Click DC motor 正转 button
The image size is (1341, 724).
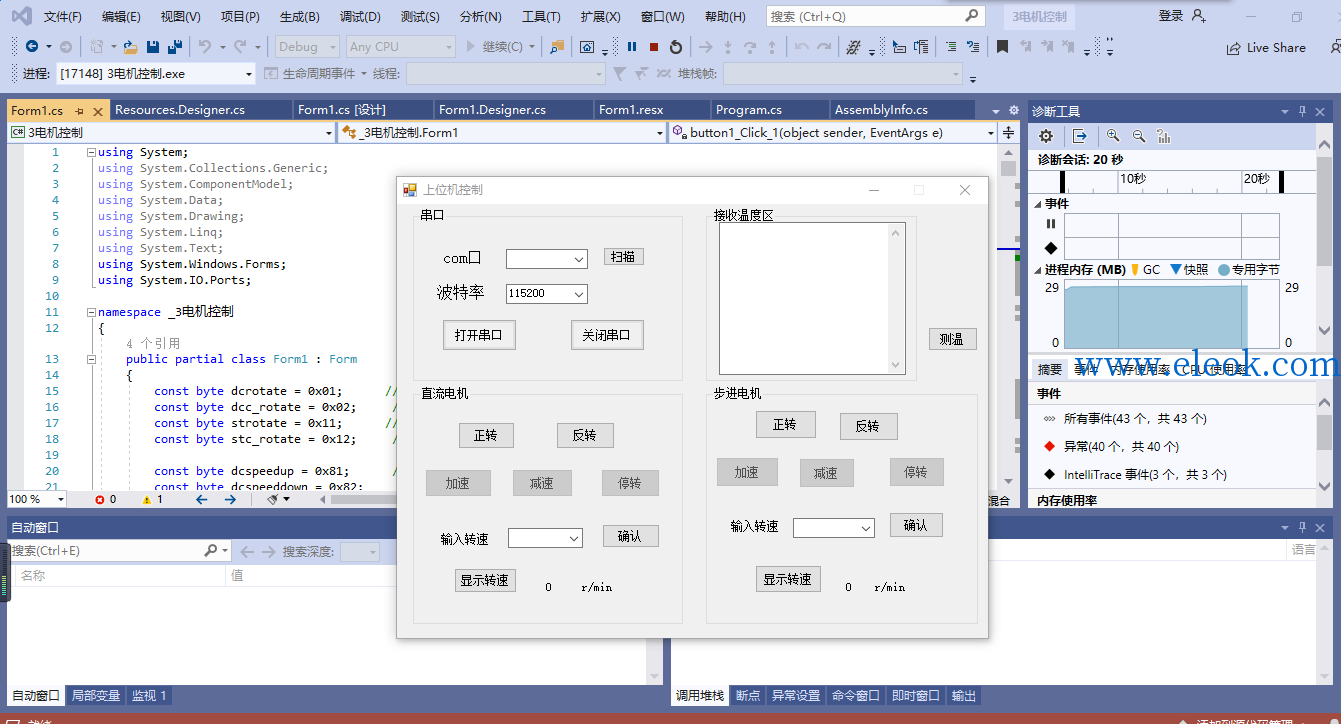[486, 435]
